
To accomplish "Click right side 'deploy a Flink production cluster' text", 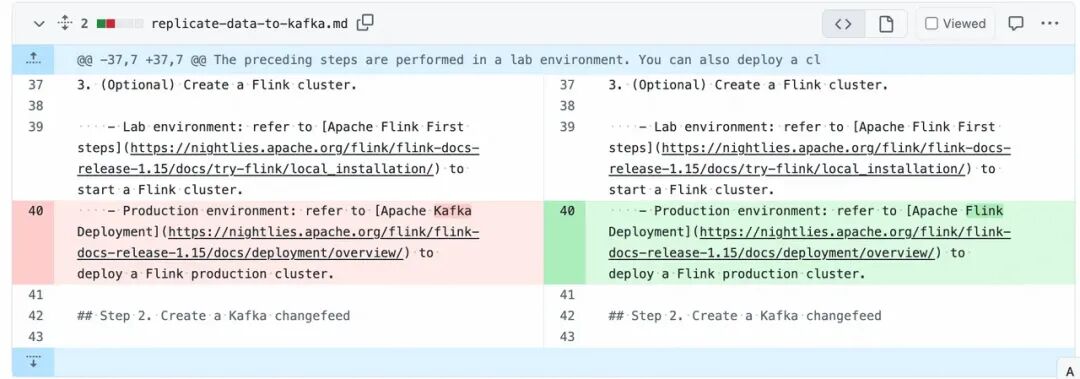I will pyautogui.click(x=736, y=274).
